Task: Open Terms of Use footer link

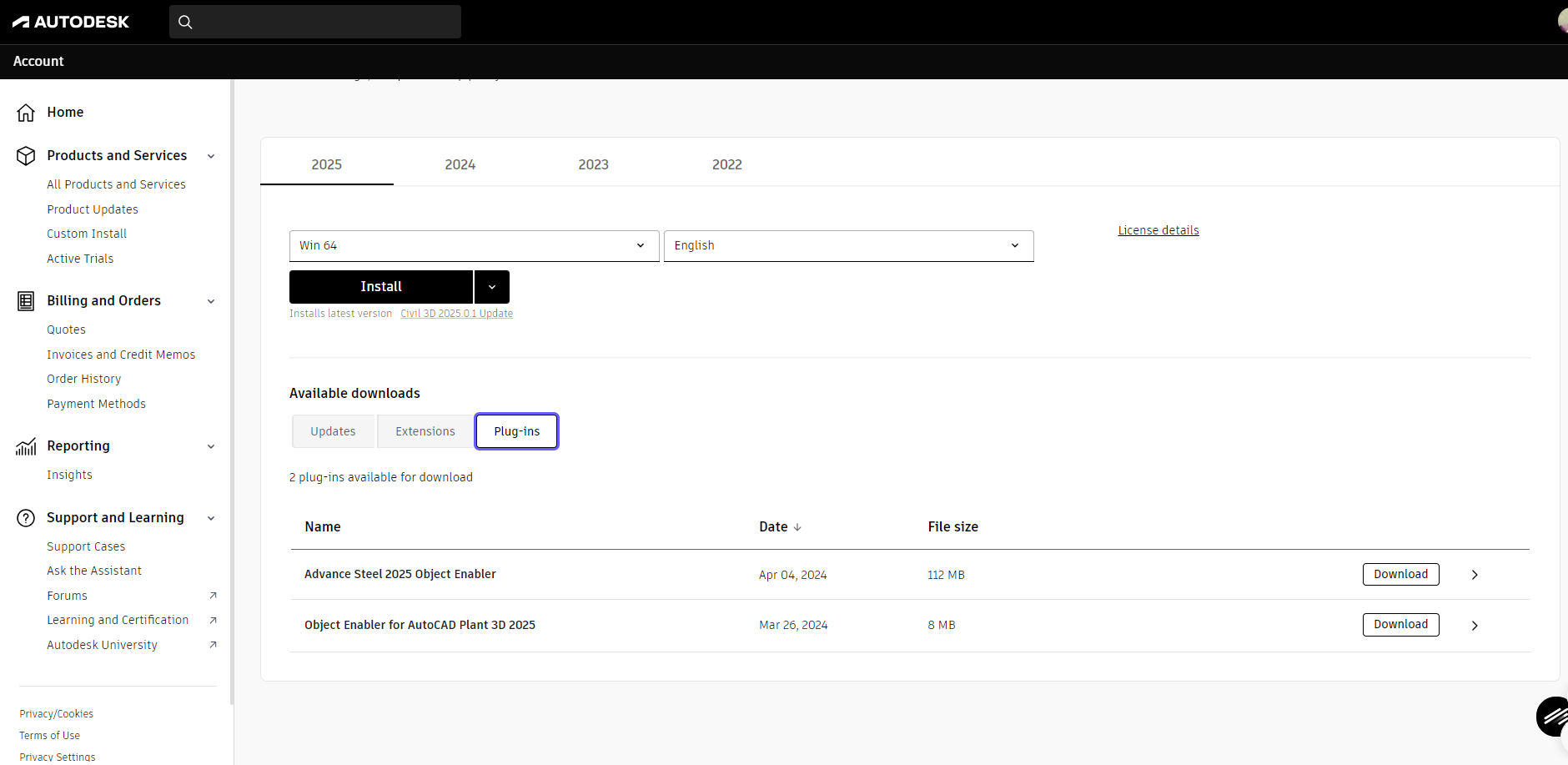Action: (x=49, y=736)
